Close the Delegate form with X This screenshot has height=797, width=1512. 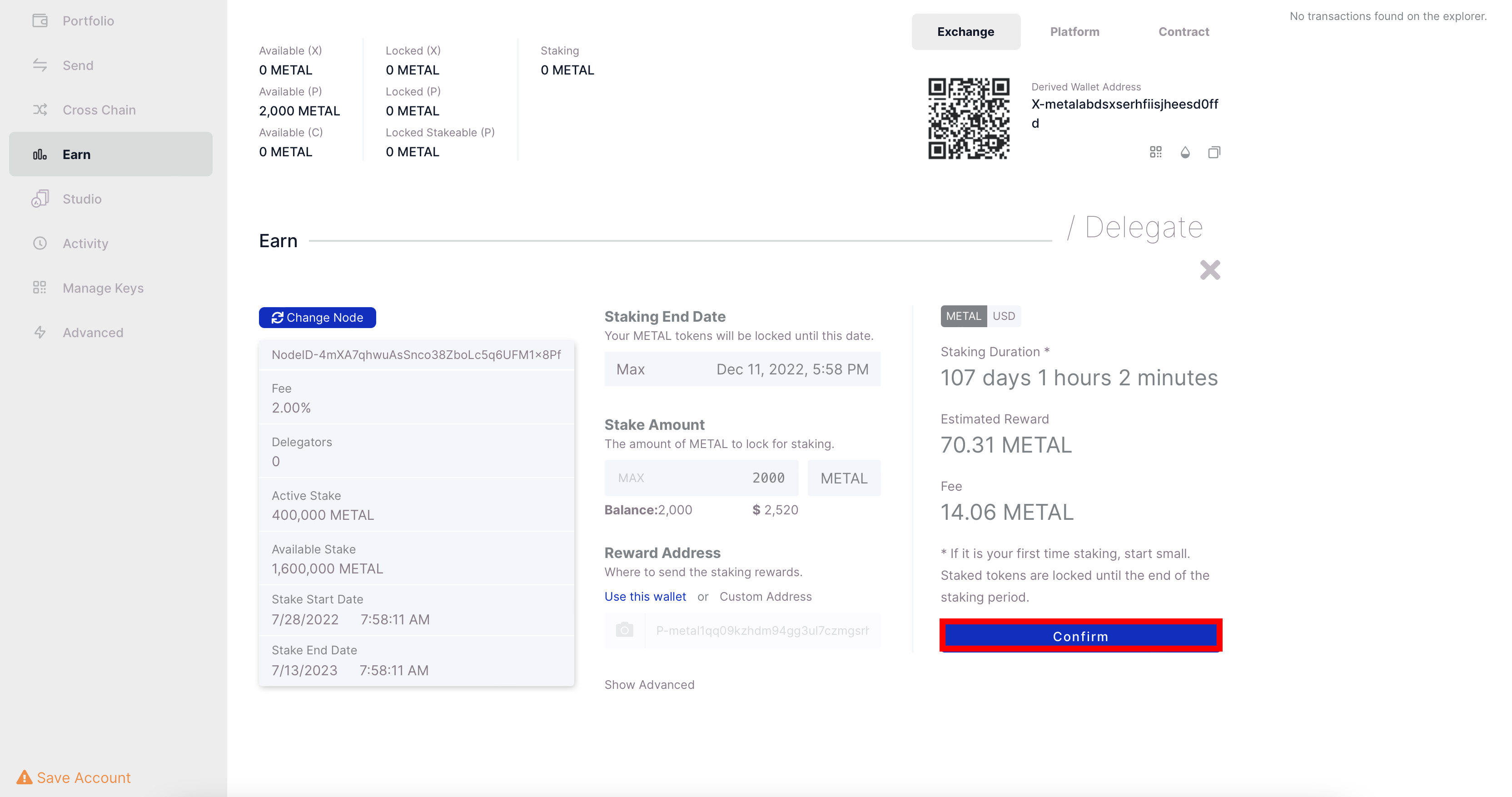point(1210,270)
